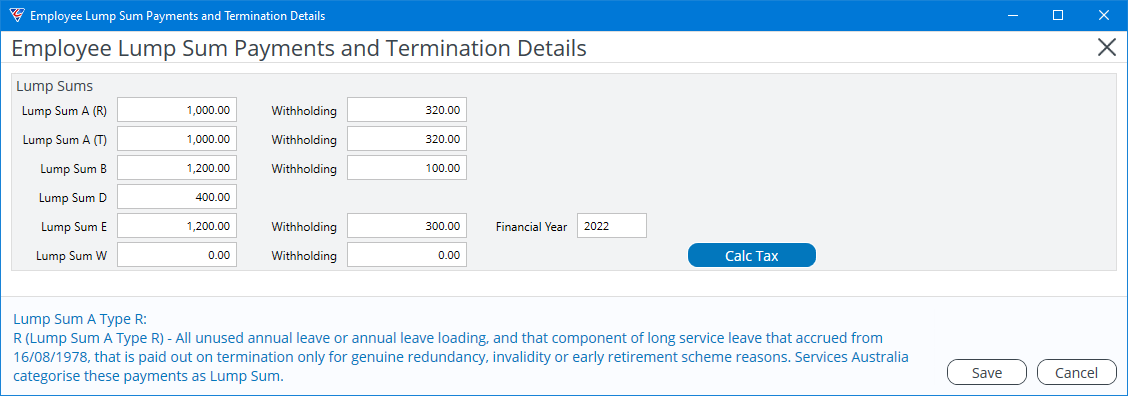Click the Lump Sum E Withholding field
The width and height of the screenshot is (1128, 396).
click(407, 225)
